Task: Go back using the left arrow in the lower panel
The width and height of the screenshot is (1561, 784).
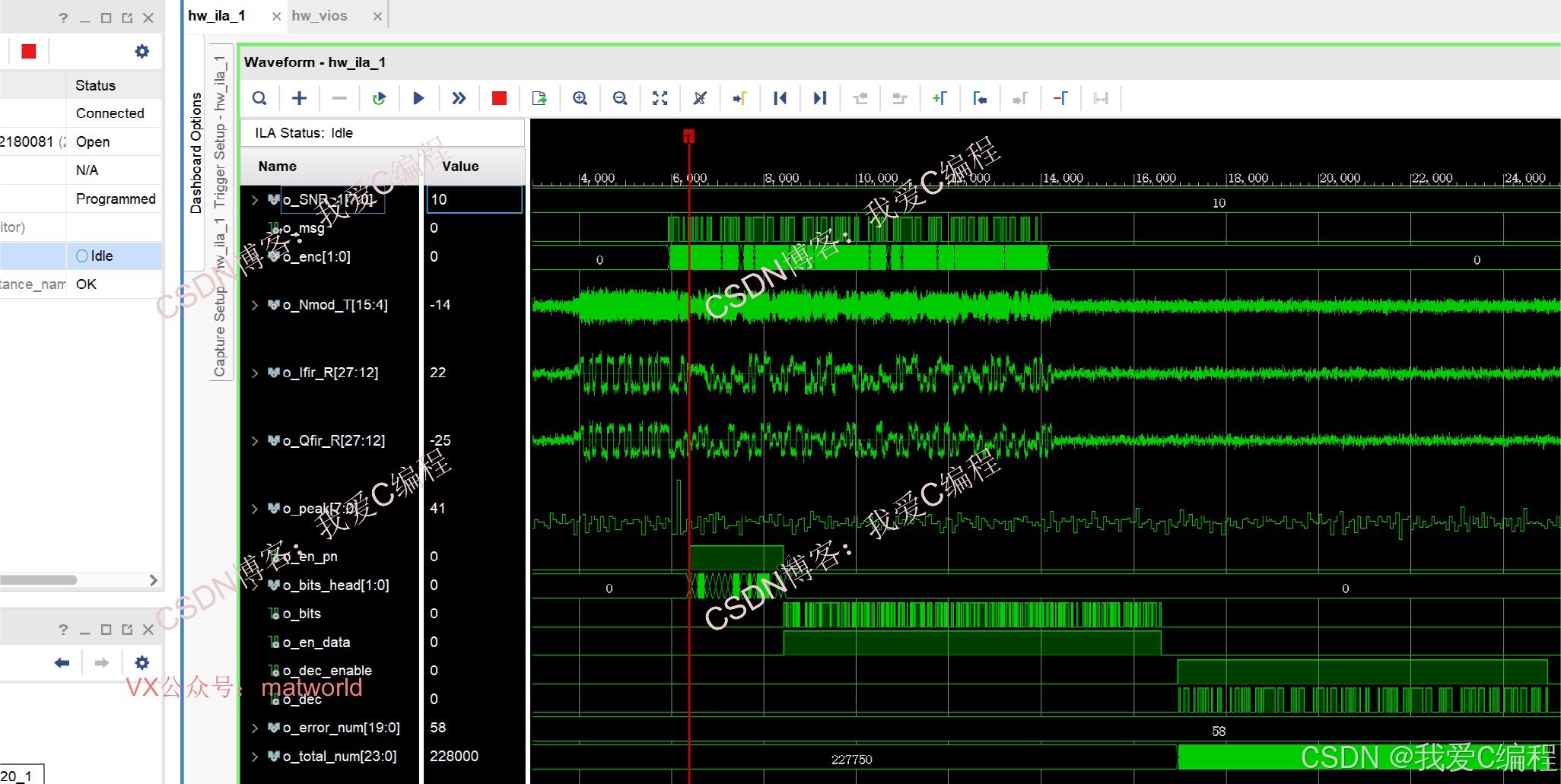Action: (62, 663)
